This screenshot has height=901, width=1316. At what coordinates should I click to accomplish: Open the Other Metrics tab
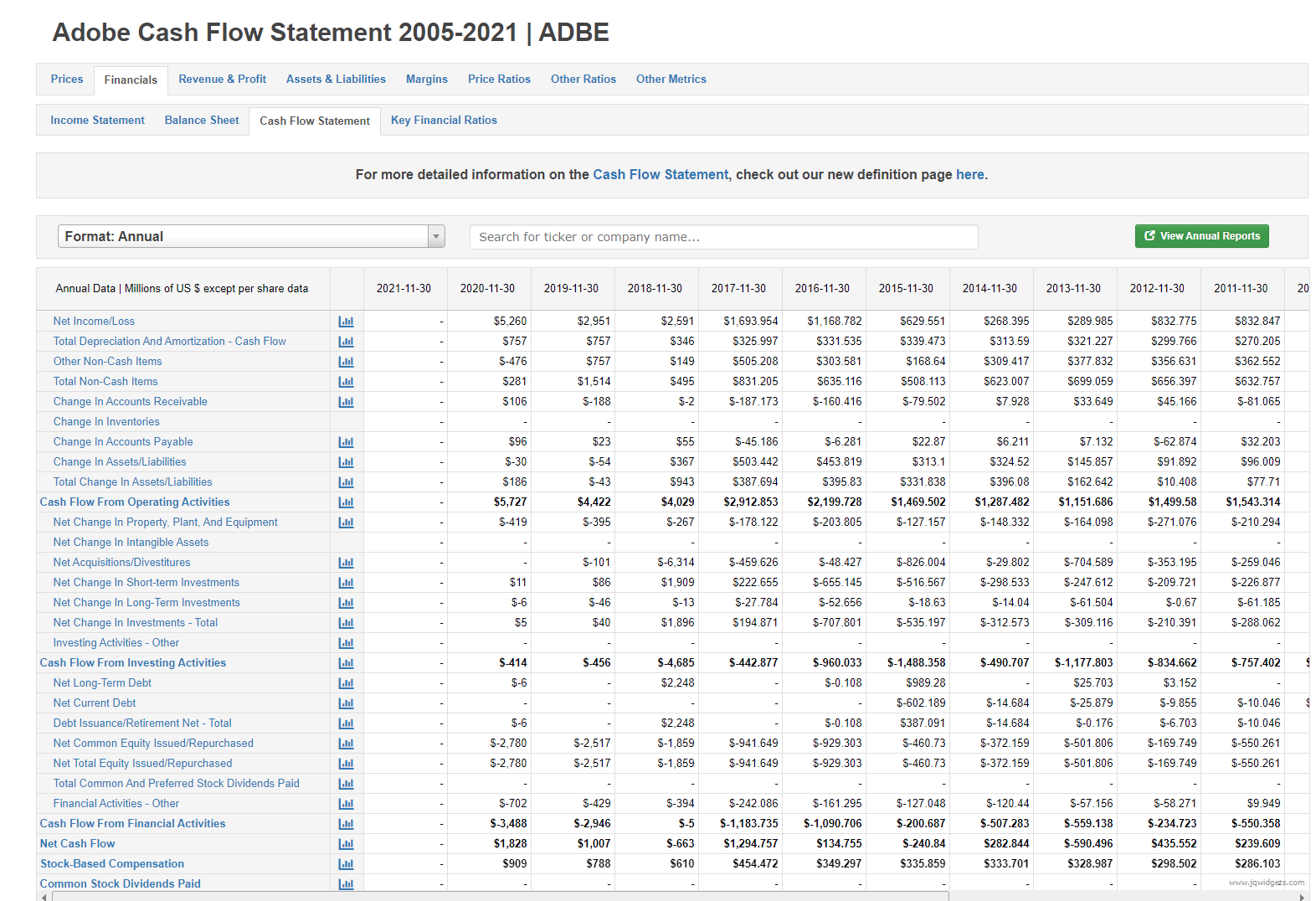tap(671, 79)
